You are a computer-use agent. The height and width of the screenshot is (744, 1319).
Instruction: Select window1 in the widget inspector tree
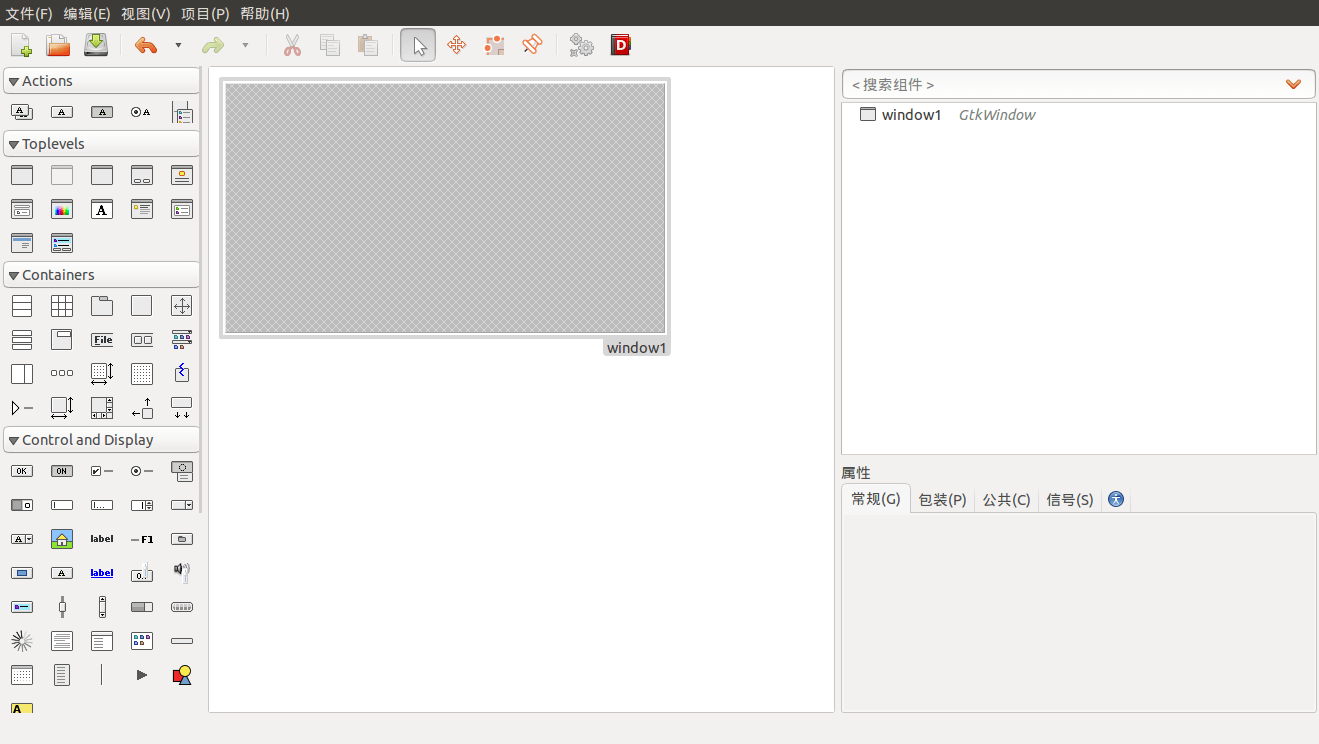tap(912, 114)
